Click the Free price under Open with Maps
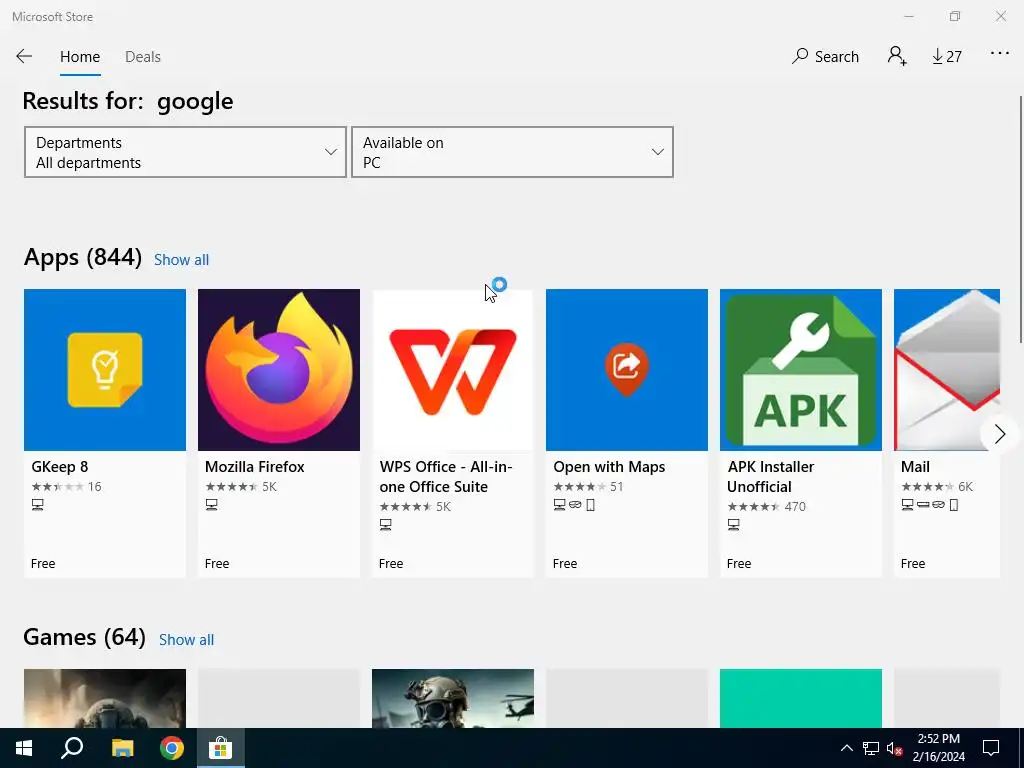Image resolution: width=1024 pixels, height=768 pixels. (x=565, y=564)
